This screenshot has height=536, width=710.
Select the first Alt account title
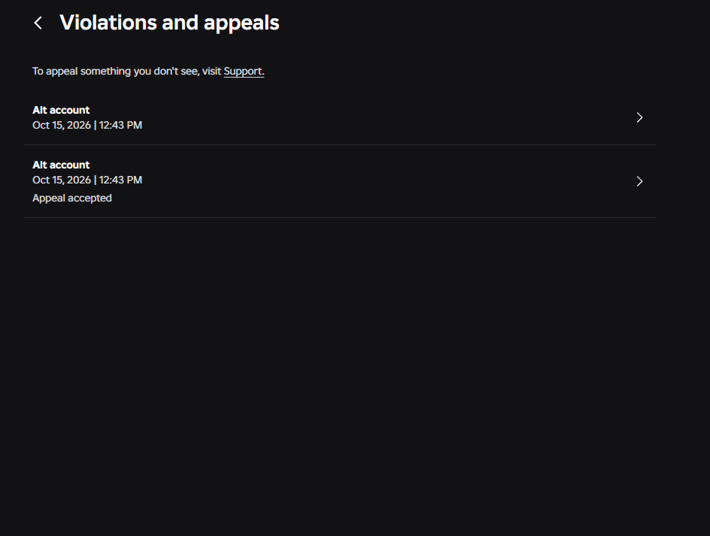(61, 110)
